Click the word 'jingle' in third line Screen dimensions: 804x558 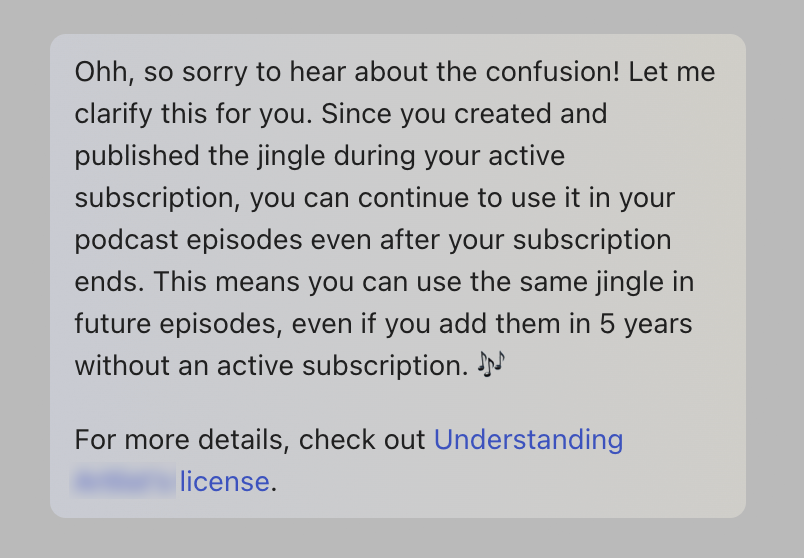pos(291,156)
